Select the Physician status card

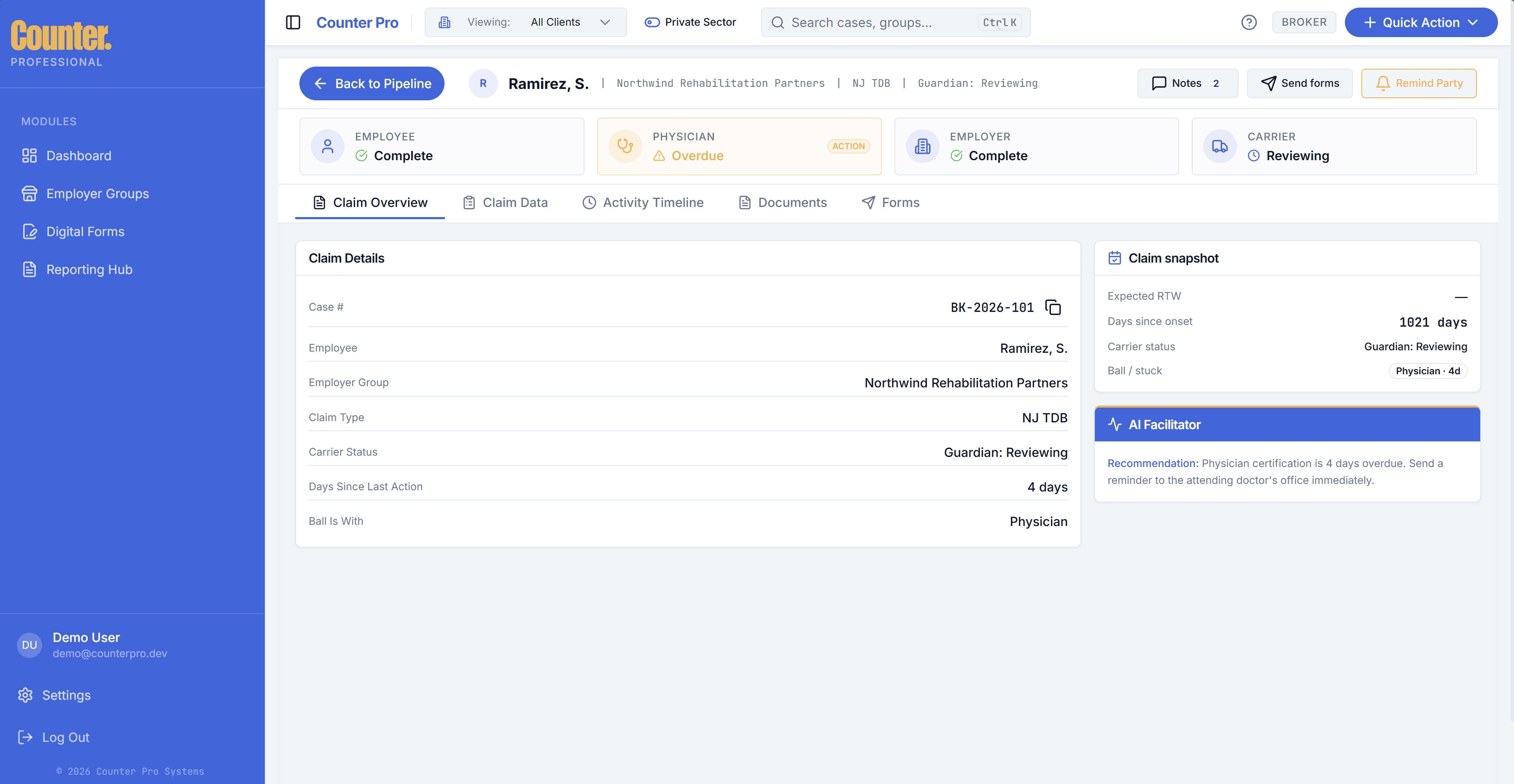[x=739, y=146]
